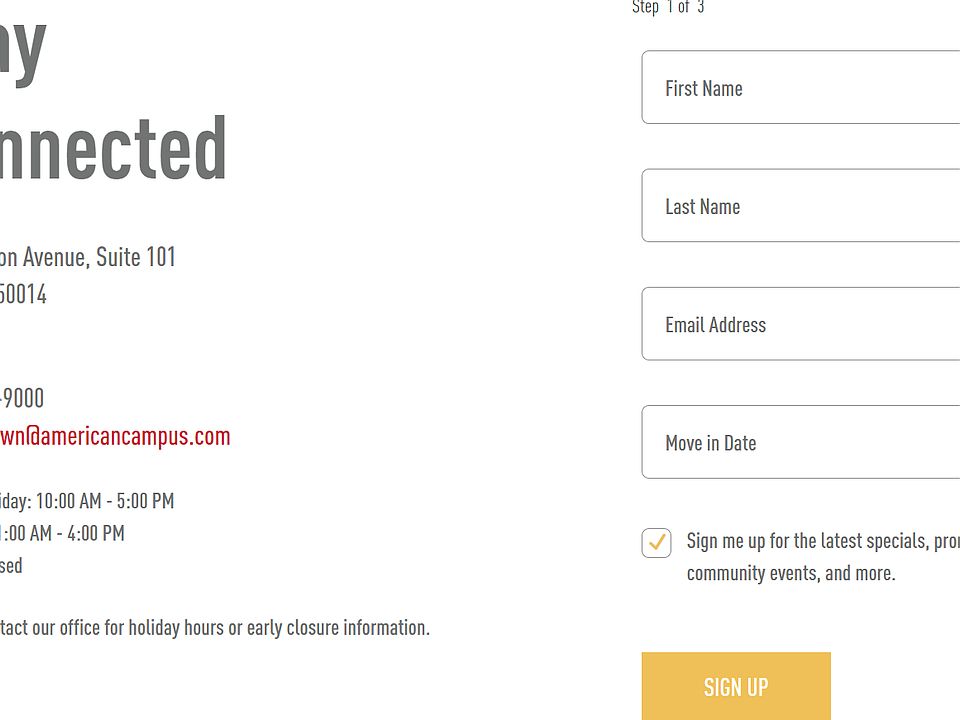This screenshot has width=960, height=720.
Task: Select the Email Address field
Action: (x=800, y=324)
